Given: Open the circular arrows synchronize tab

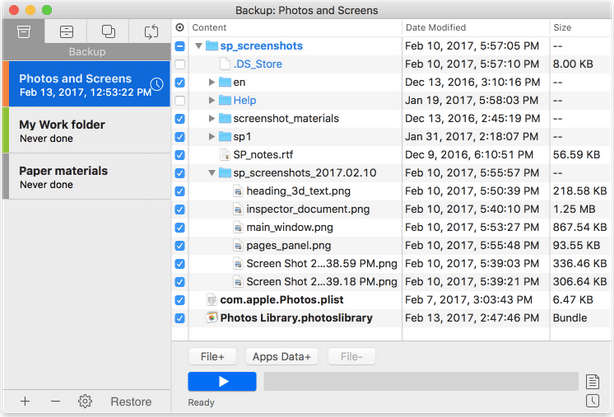Looking at the screenshot, I should pos(151,32).
